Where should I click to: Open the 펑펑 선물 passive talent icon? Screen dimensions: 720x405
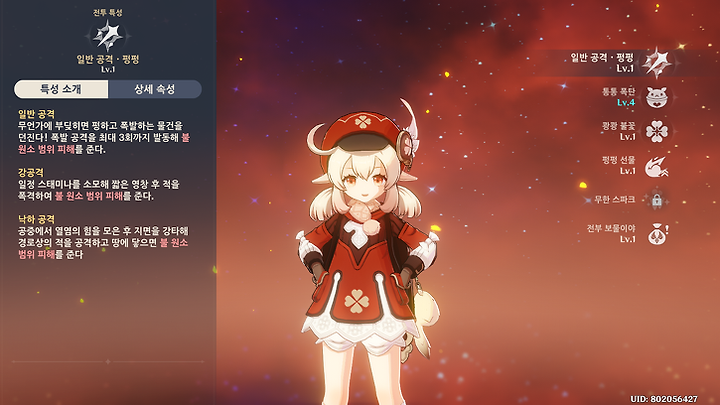tap(657, 166)
